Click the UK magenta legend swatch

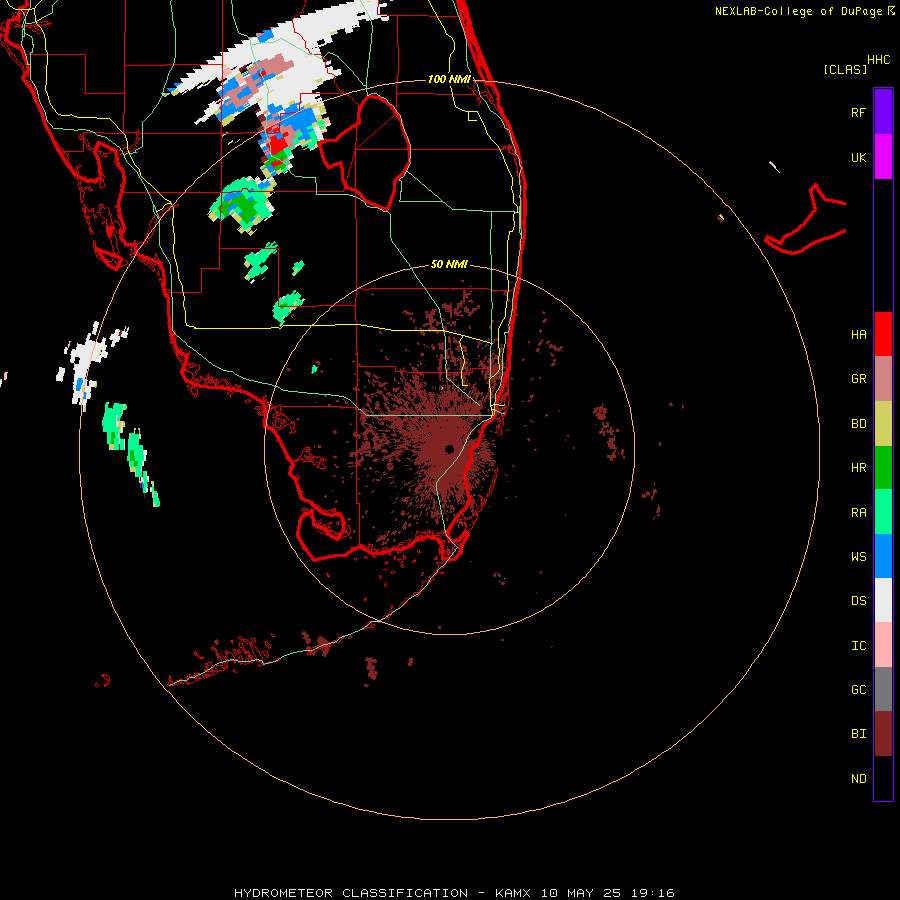tap(883, 157)
